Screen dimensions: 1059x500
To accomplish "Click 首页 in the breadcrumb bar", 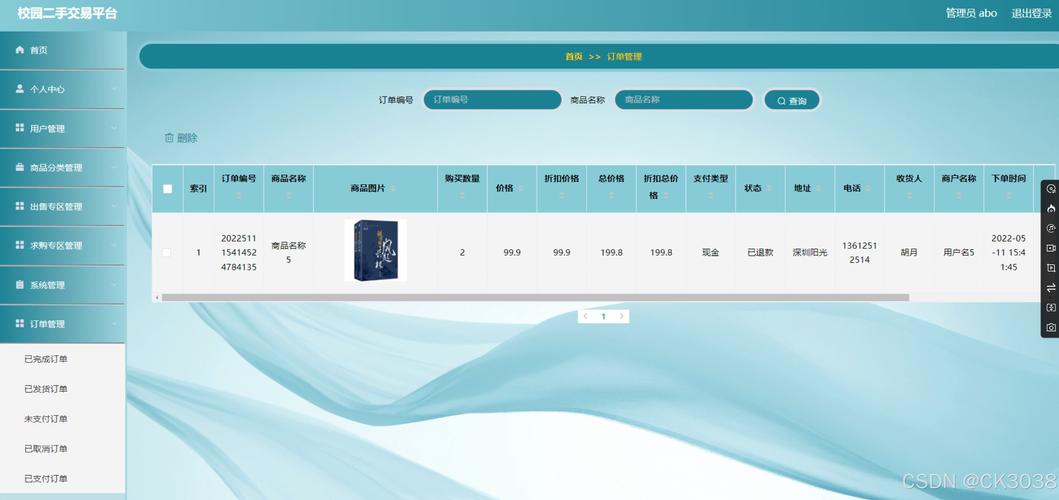I will click(573, 57).
